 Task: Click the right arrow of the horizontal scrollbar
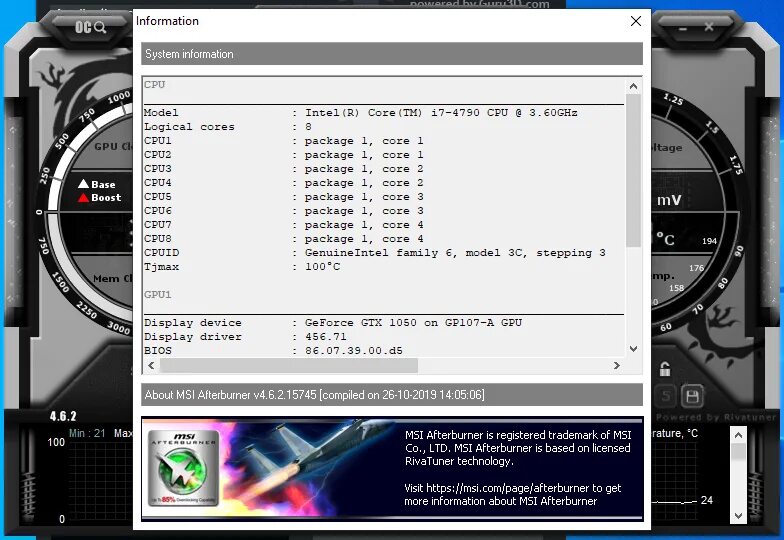click(616, 366)
